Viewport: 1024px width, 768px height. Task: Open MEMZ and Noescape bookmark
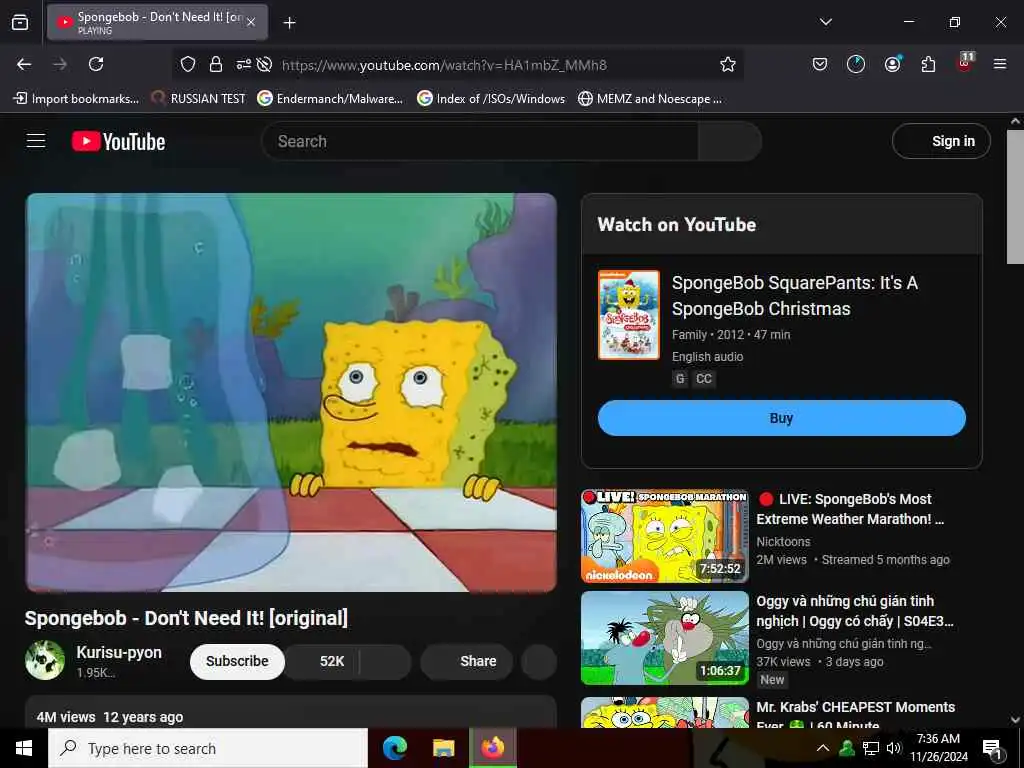pos(650,99)
